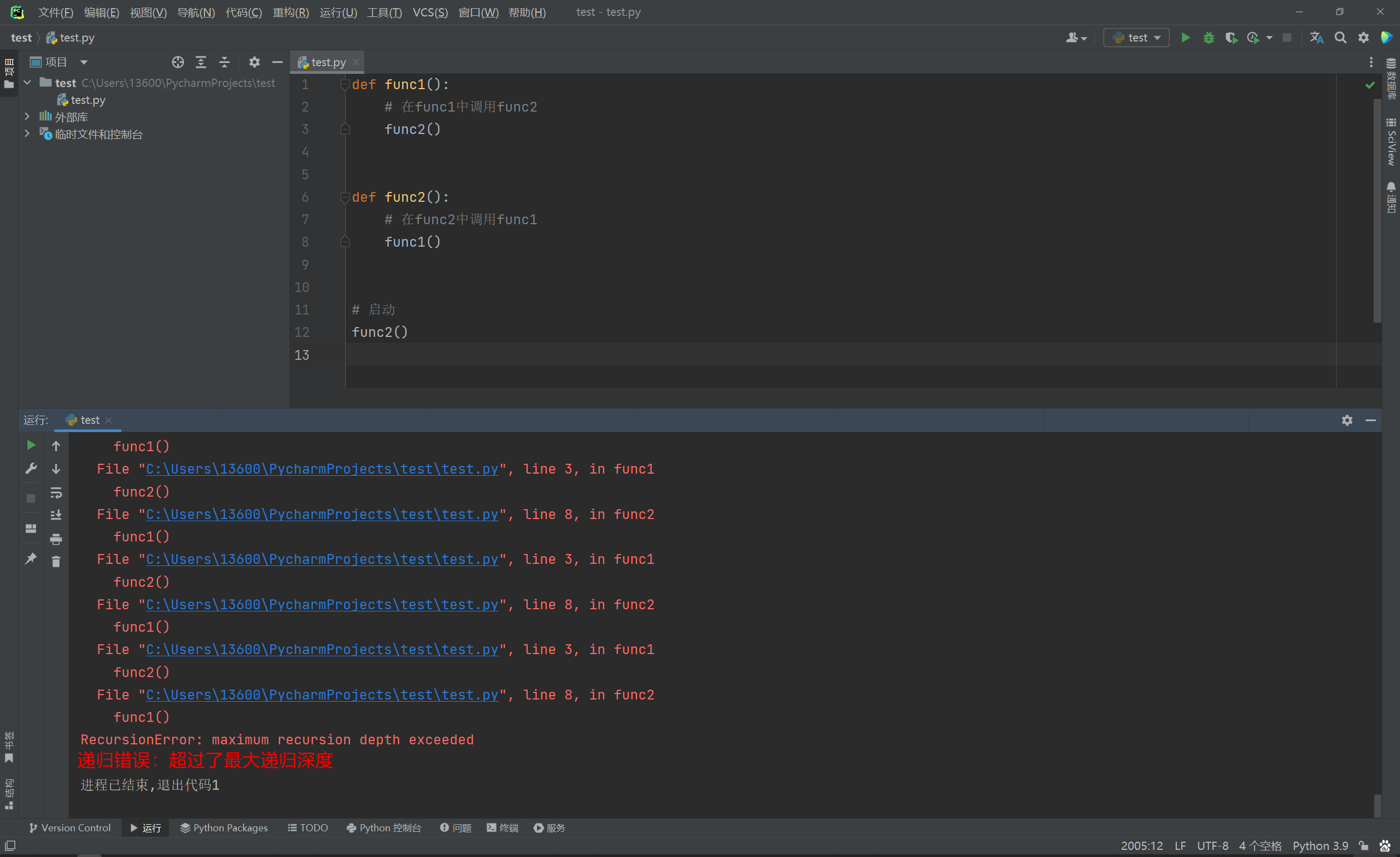
Task: Click the editor vertical scrollbar
Action: [x=1377, y=210]
